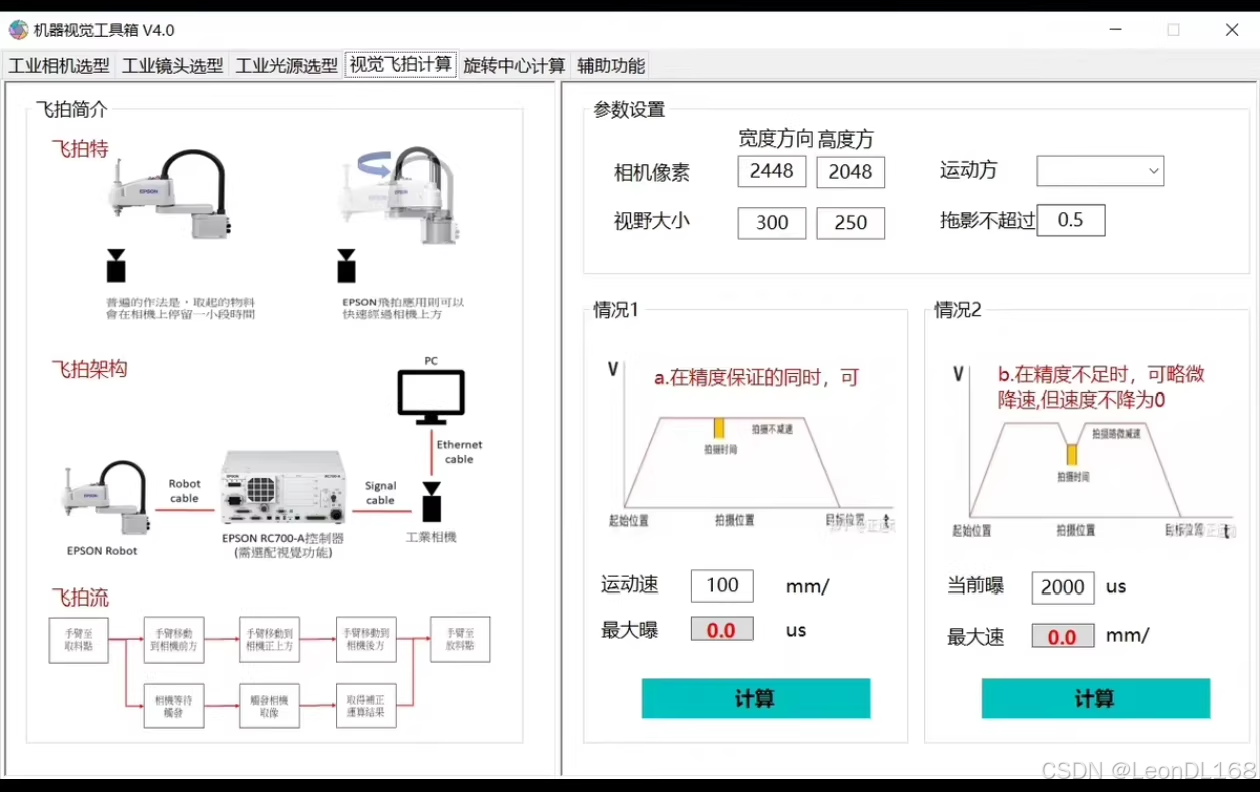Click the 计算 button under 情况1
This screenshot has width=1260, height=792.
[x=755, y=699]
